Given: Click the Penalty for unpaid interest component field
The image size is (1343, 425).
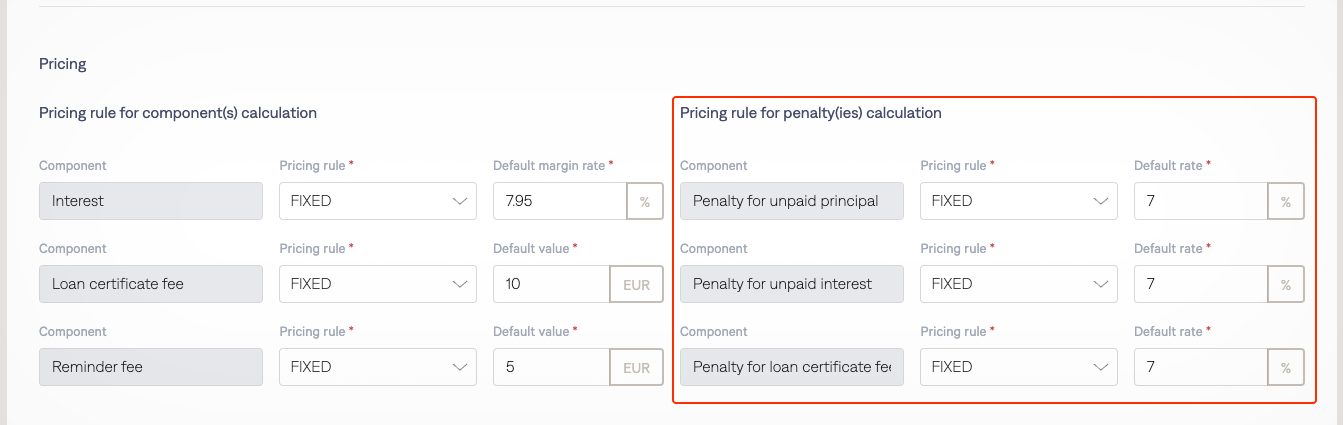Looking at the screenshot, I should click(791, 284).
